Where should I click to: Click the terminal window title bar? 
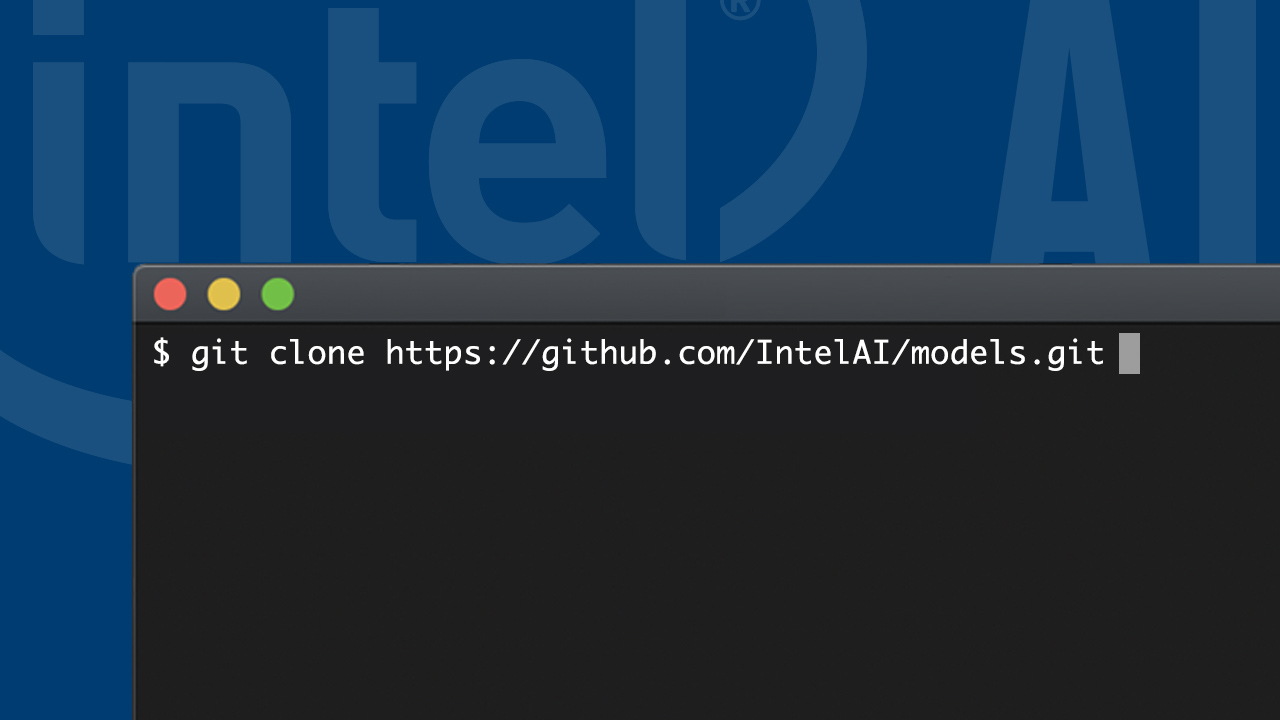point(700,295)
